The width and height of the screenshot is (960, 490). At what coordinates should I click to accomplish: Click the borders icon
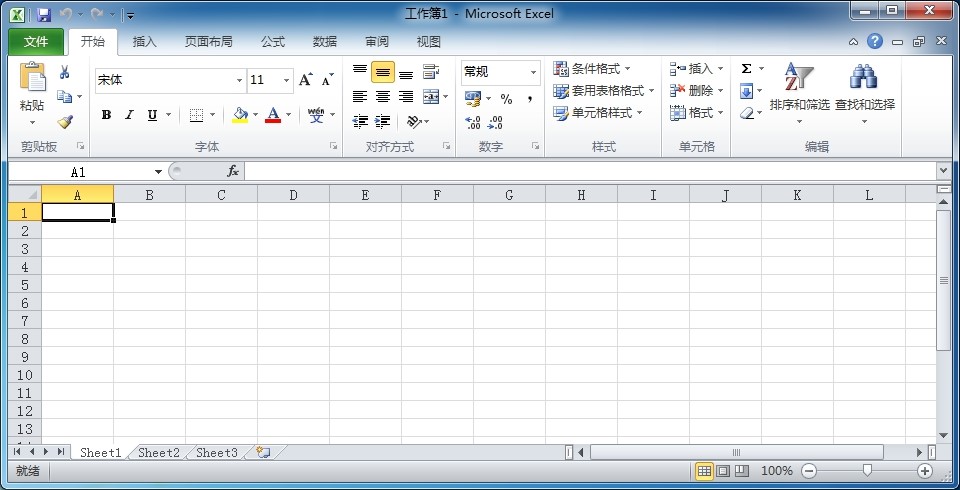pyautogui.click(x=196, y=115)
